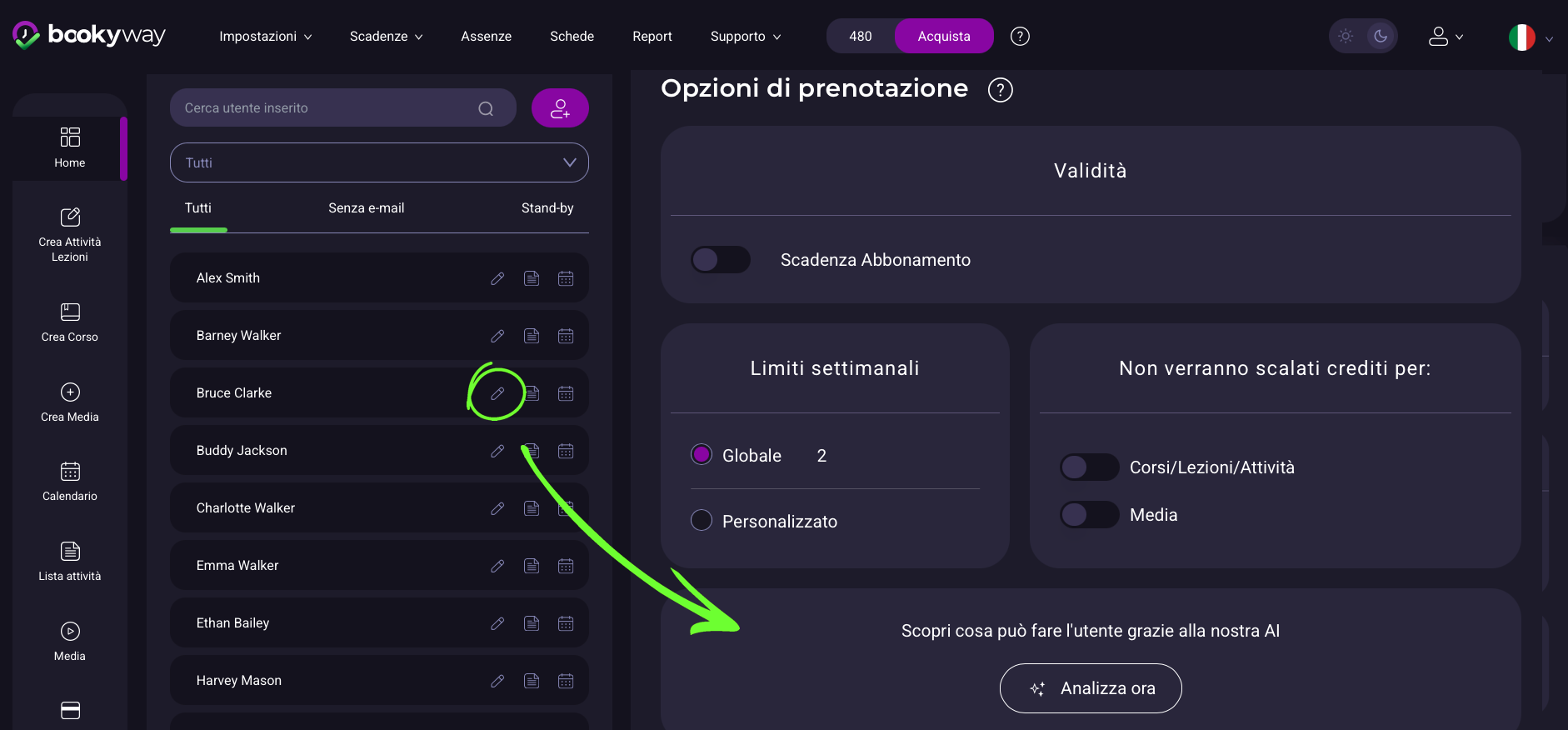
Task: Select the Personalizzato radio option
Action: 702,521
